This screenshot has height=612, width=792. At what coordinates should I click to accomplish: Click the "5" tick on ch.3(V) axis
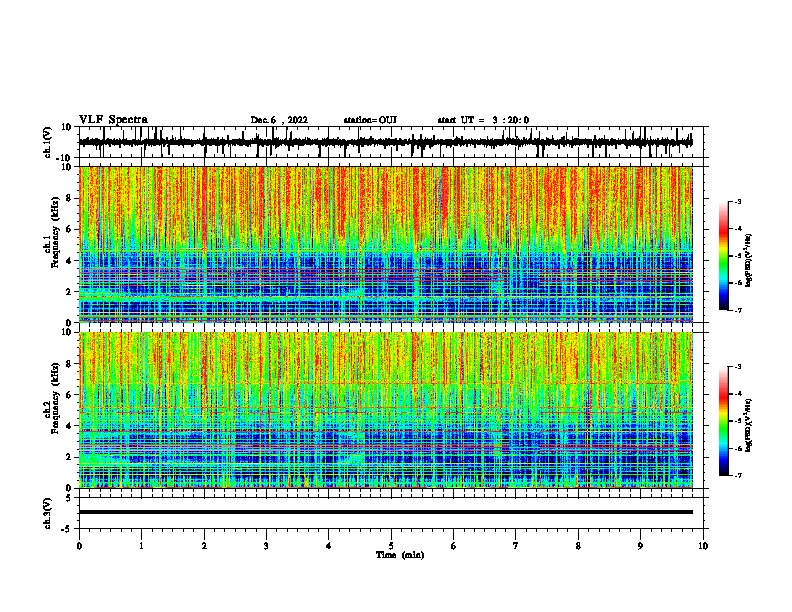70,498
